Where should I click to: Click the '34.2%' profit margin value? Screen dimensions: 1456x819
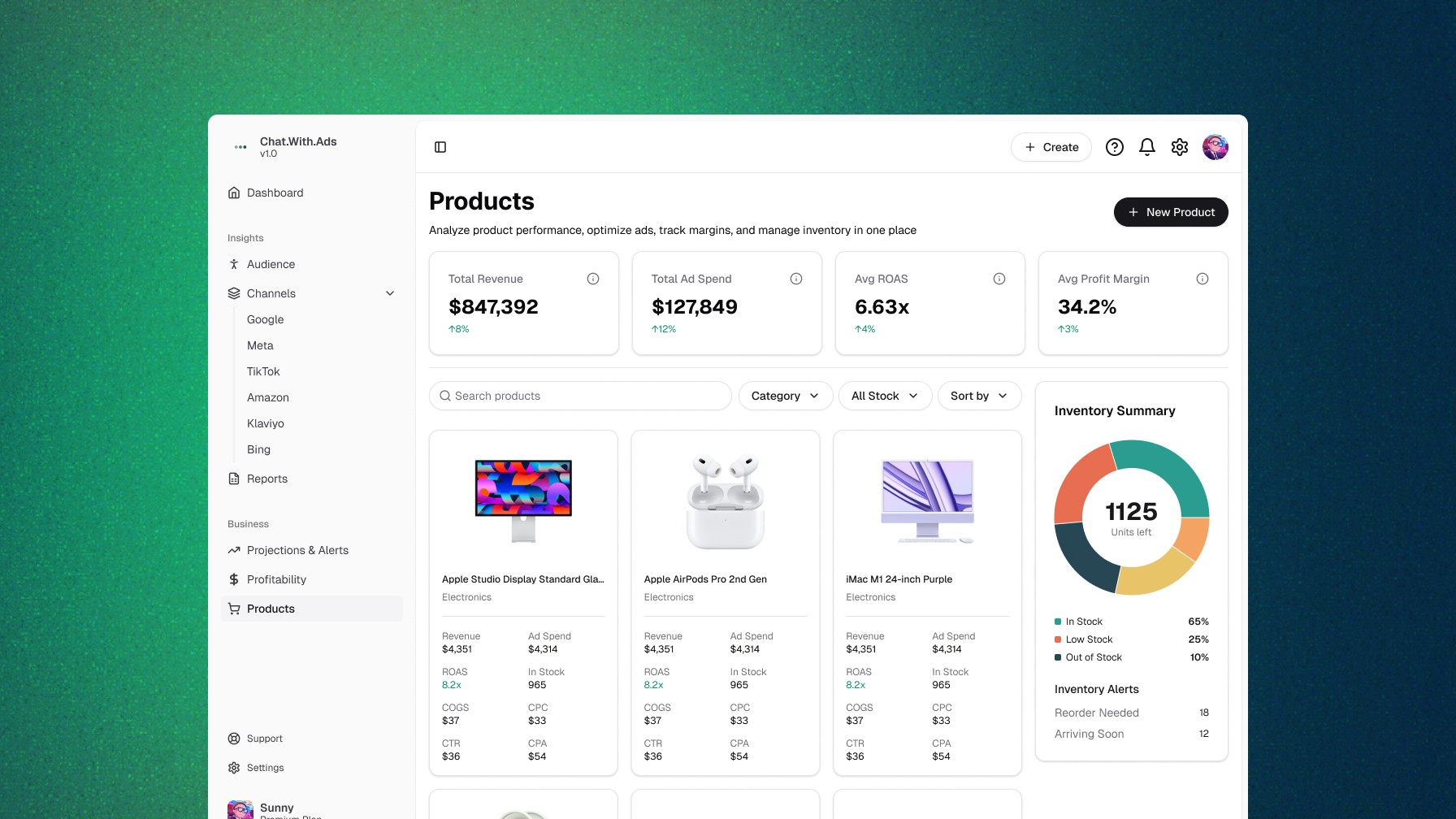(1087, 307)
